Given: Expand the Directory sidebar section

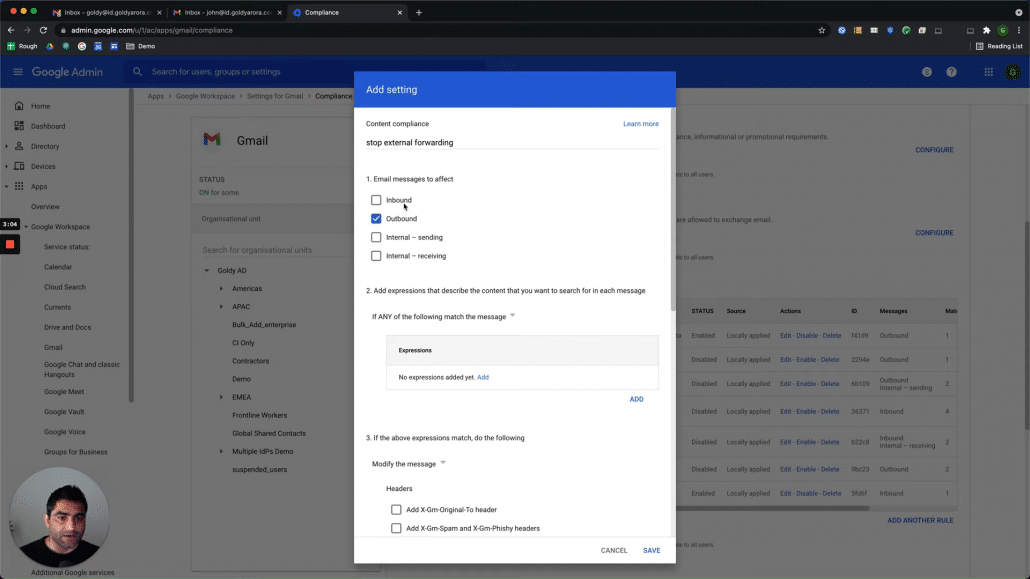Looking at the screenshot, I should click(x=7, y=147).
